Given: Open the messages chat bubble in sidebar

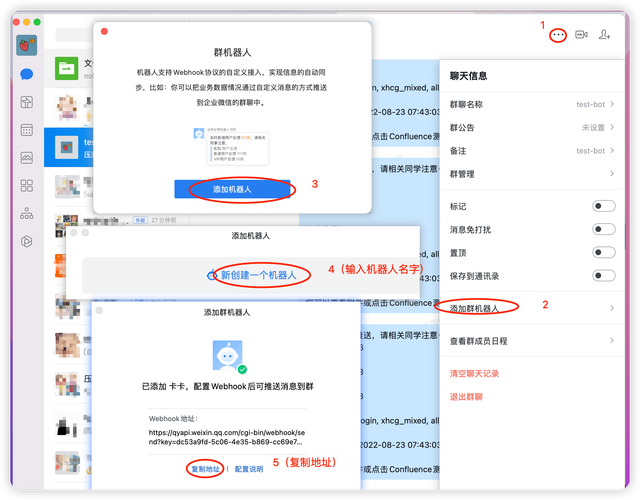Looking at the screenshot, I should click(x=27, y=74).
